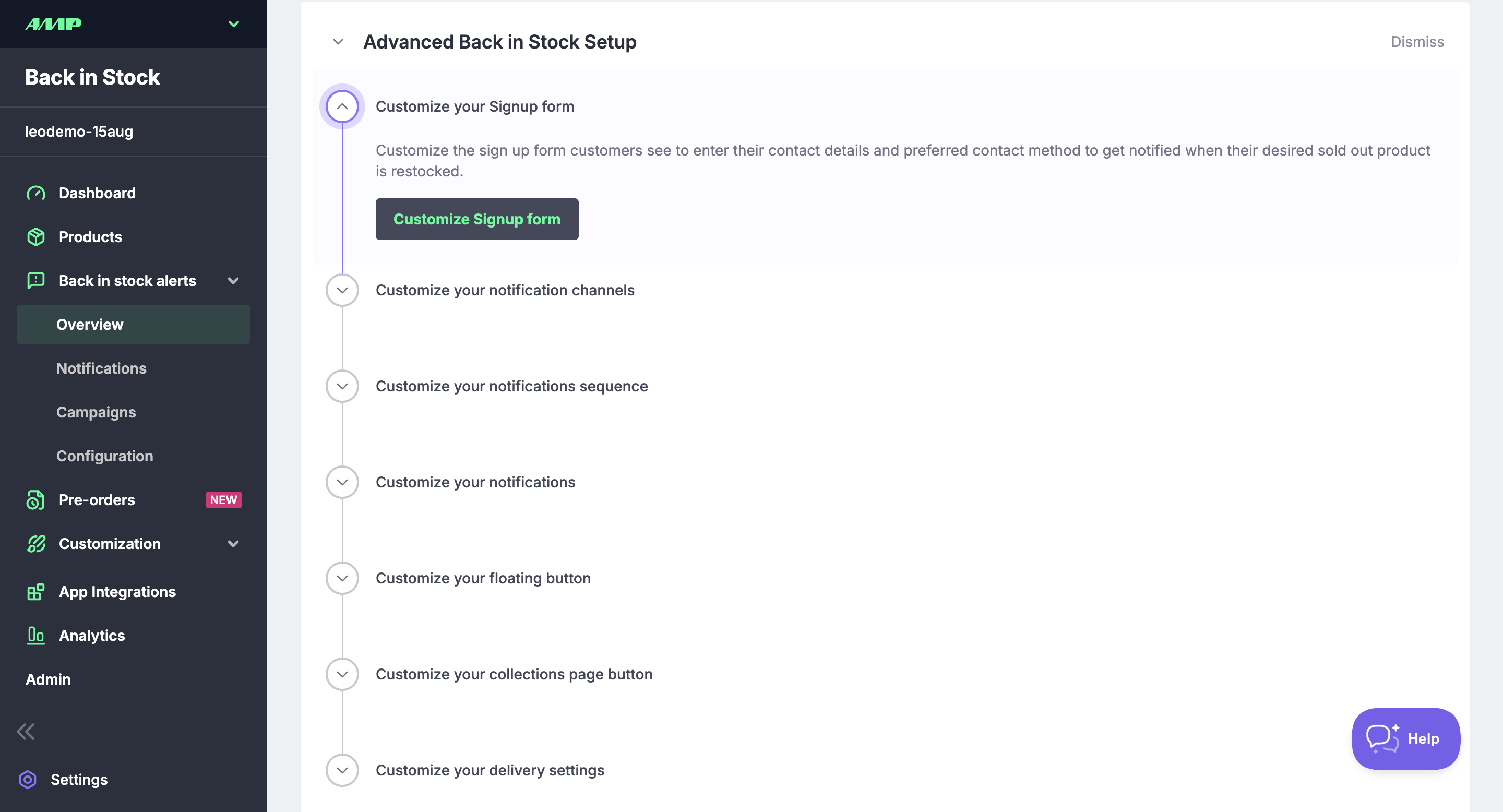Click the Pre-orders icon in sidebar
Viewport: 1503px width, 812px height.
coord(35,500)
